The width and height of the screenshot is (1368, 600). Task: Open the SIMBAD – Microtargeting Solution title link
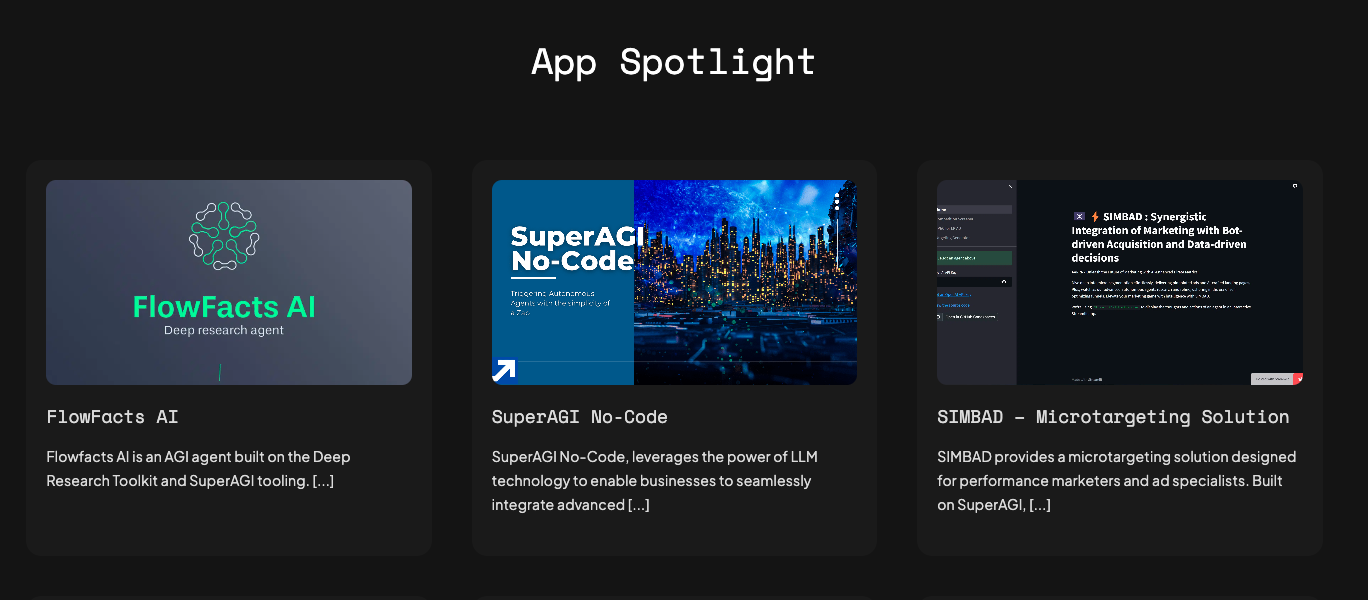pyautogui.click(x=1113, y=417)
